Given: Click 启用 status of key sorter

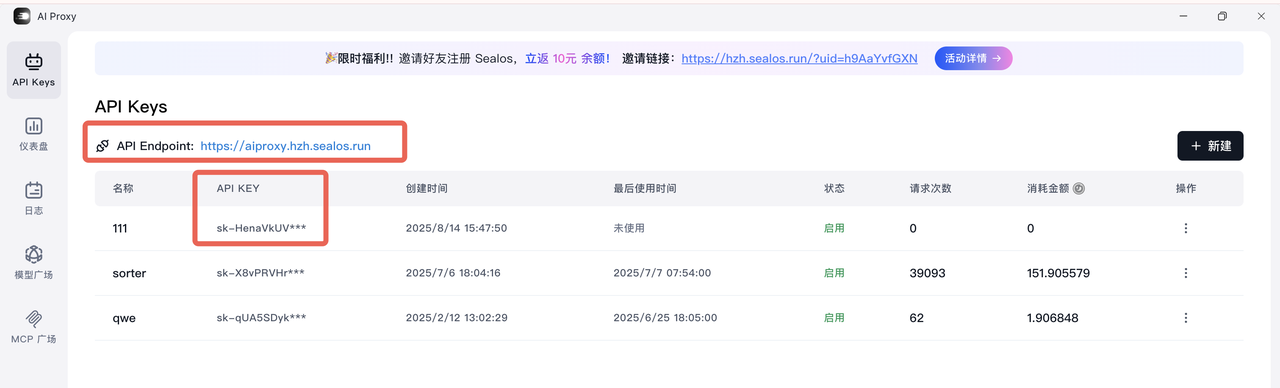Looking at the screenshot, I should (x=834, y=273).
